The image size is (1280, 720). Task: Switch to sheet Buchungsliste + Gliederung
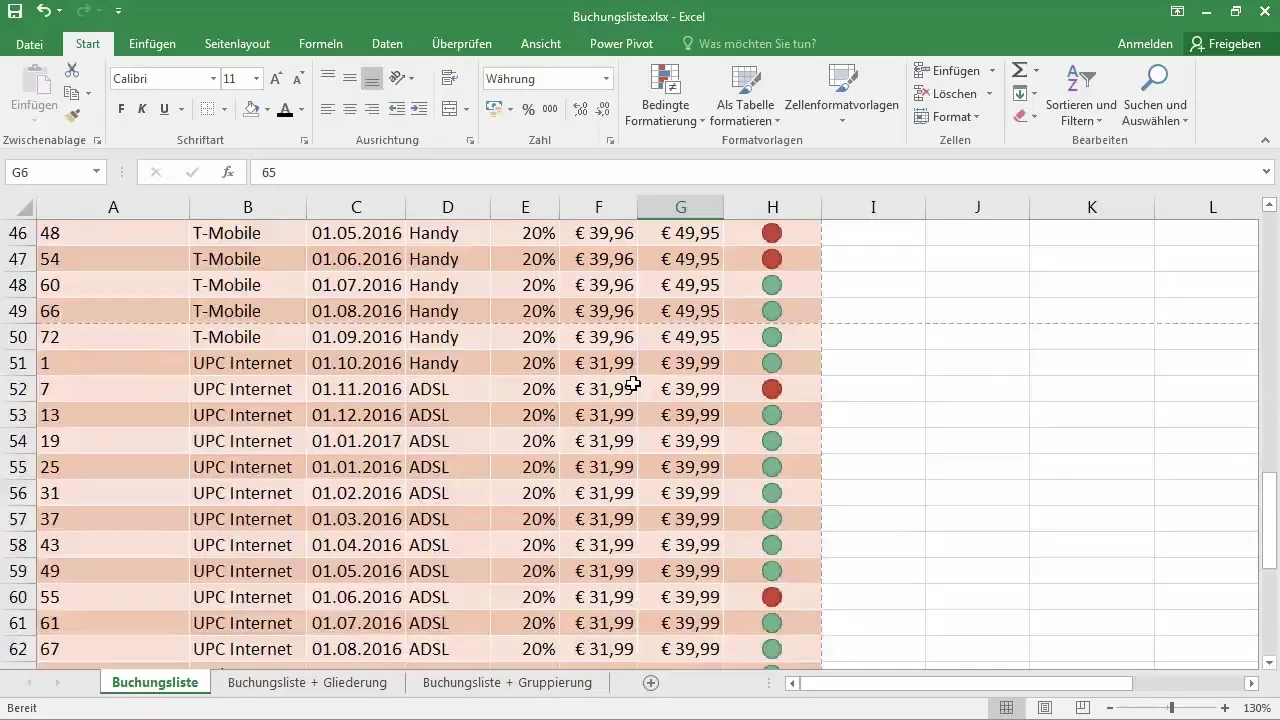point(307,683)
